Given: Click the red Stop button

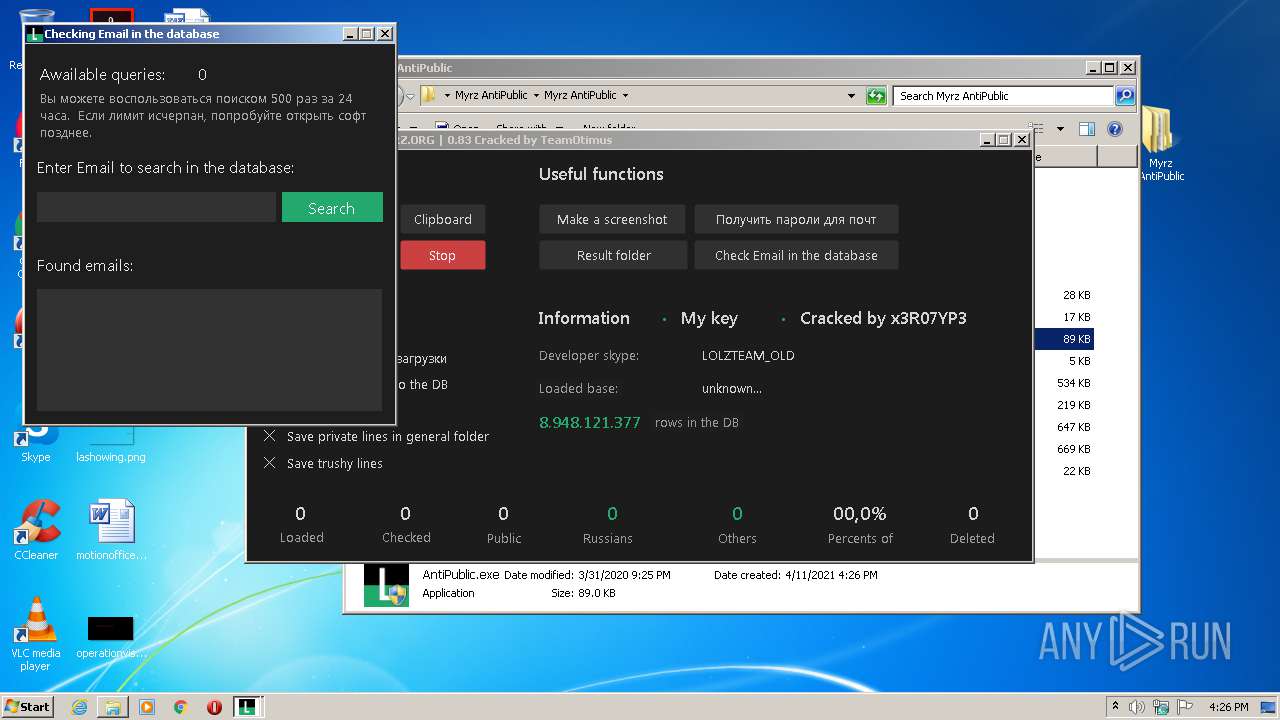Looking at the screenshot, I should click(x=443, y=255).
